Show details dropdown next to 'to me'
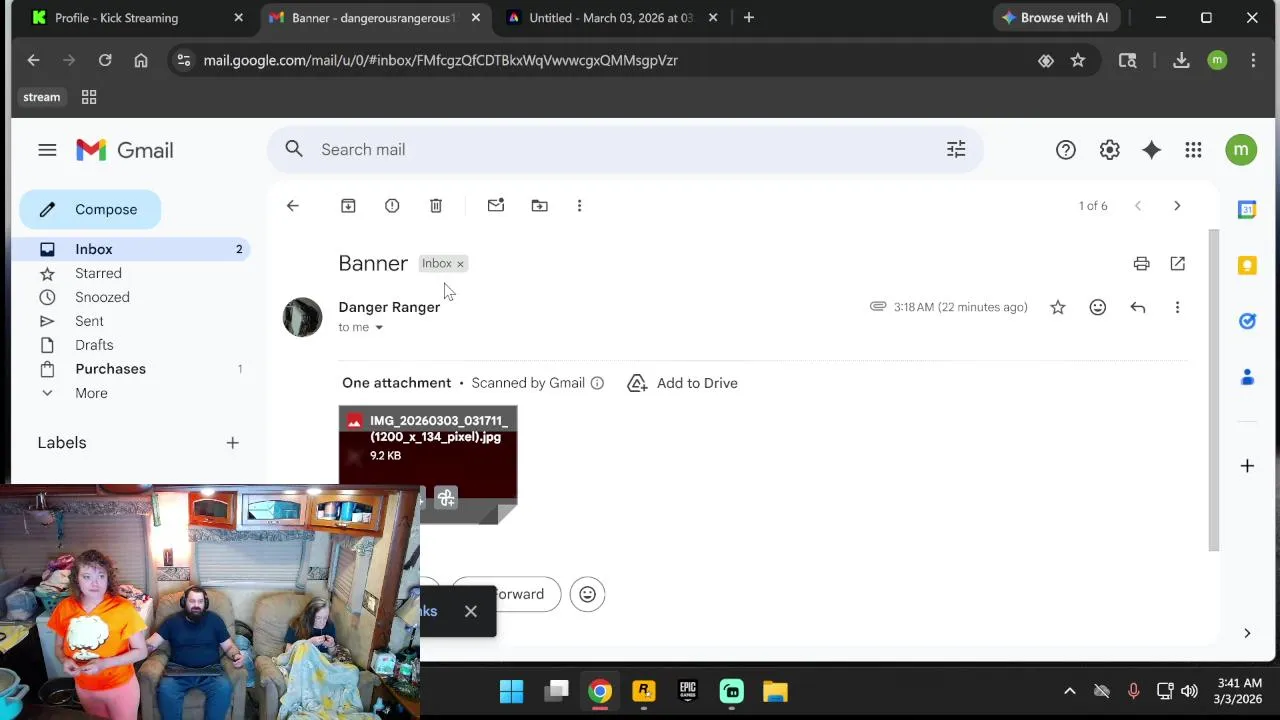 point(379,328)
